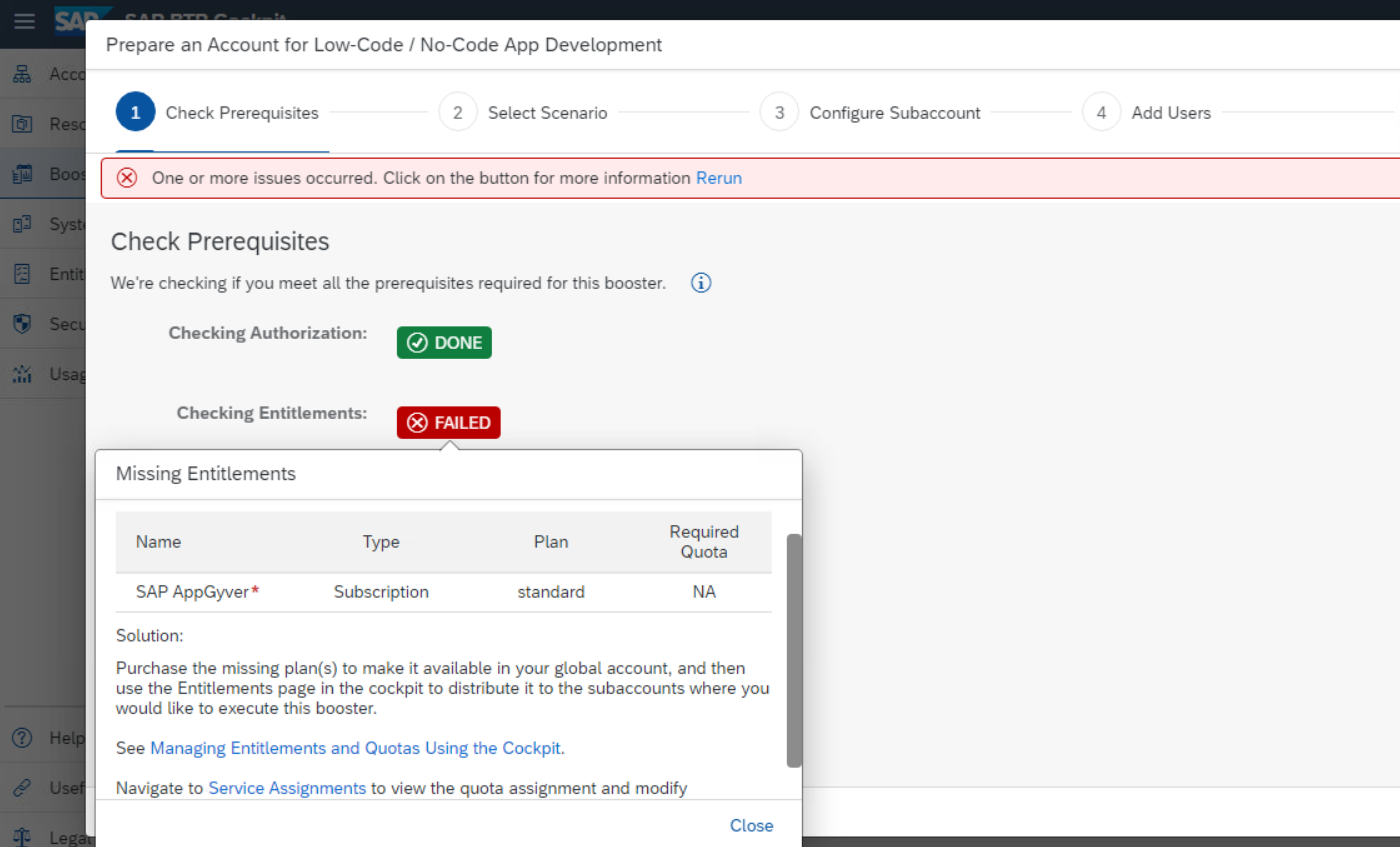The height and width of the screenshot is (847, 1400).
Task: Click the error icon in the message strip
Action: click(127, 178)
